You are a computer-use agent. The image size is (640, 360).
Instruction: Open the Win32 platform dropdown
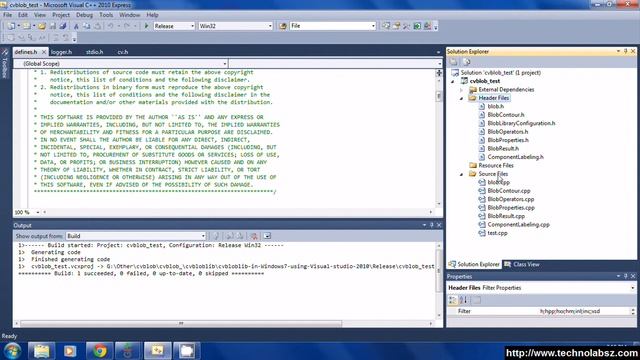point(270,26)
